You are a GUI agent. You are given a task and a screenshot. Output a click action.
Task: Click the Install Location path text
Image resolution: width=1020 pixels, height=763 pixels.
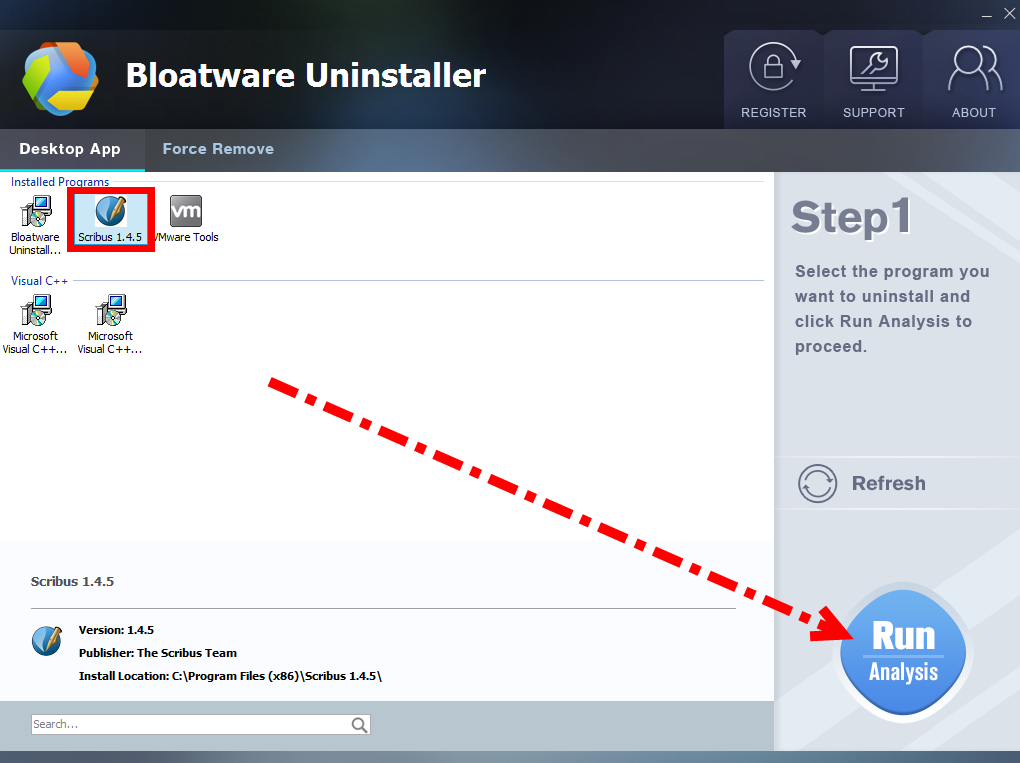[x=230, y=676]
